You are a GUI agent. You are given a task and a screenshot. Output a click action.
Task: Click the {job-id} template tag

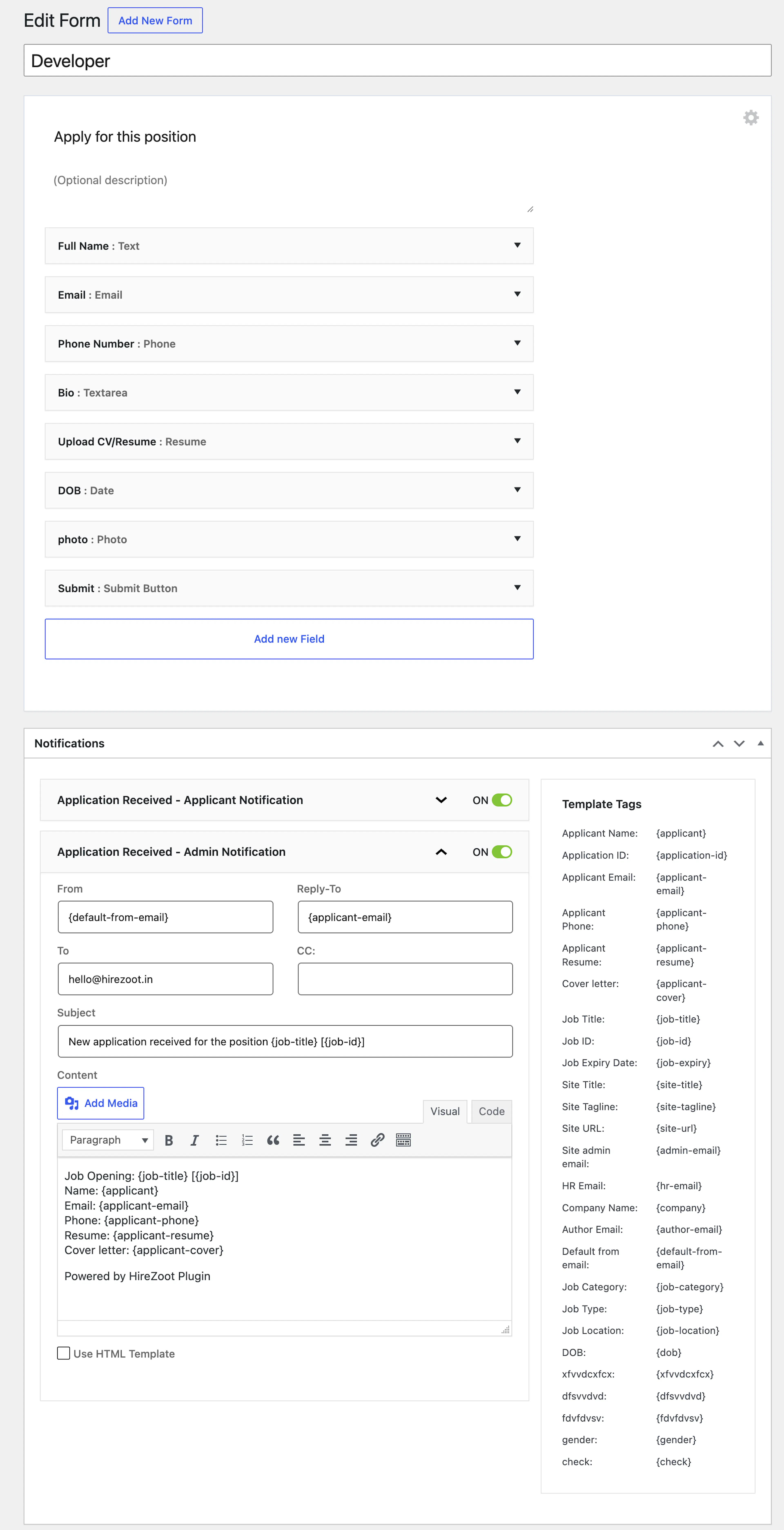674,1041
